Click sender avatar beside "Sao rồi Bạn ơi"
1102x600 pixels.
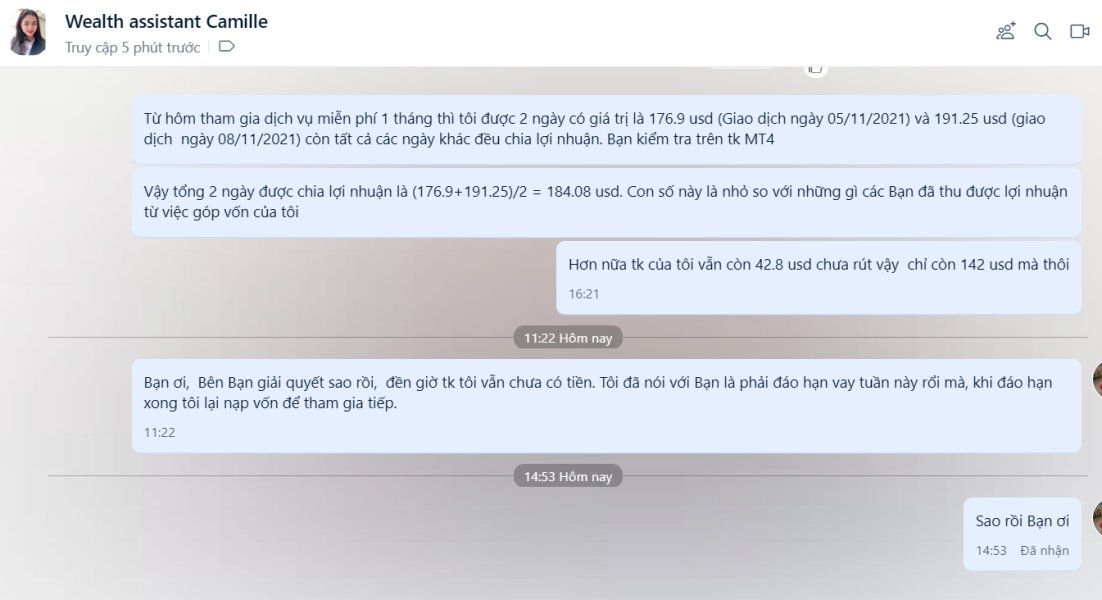(1097, 518)
